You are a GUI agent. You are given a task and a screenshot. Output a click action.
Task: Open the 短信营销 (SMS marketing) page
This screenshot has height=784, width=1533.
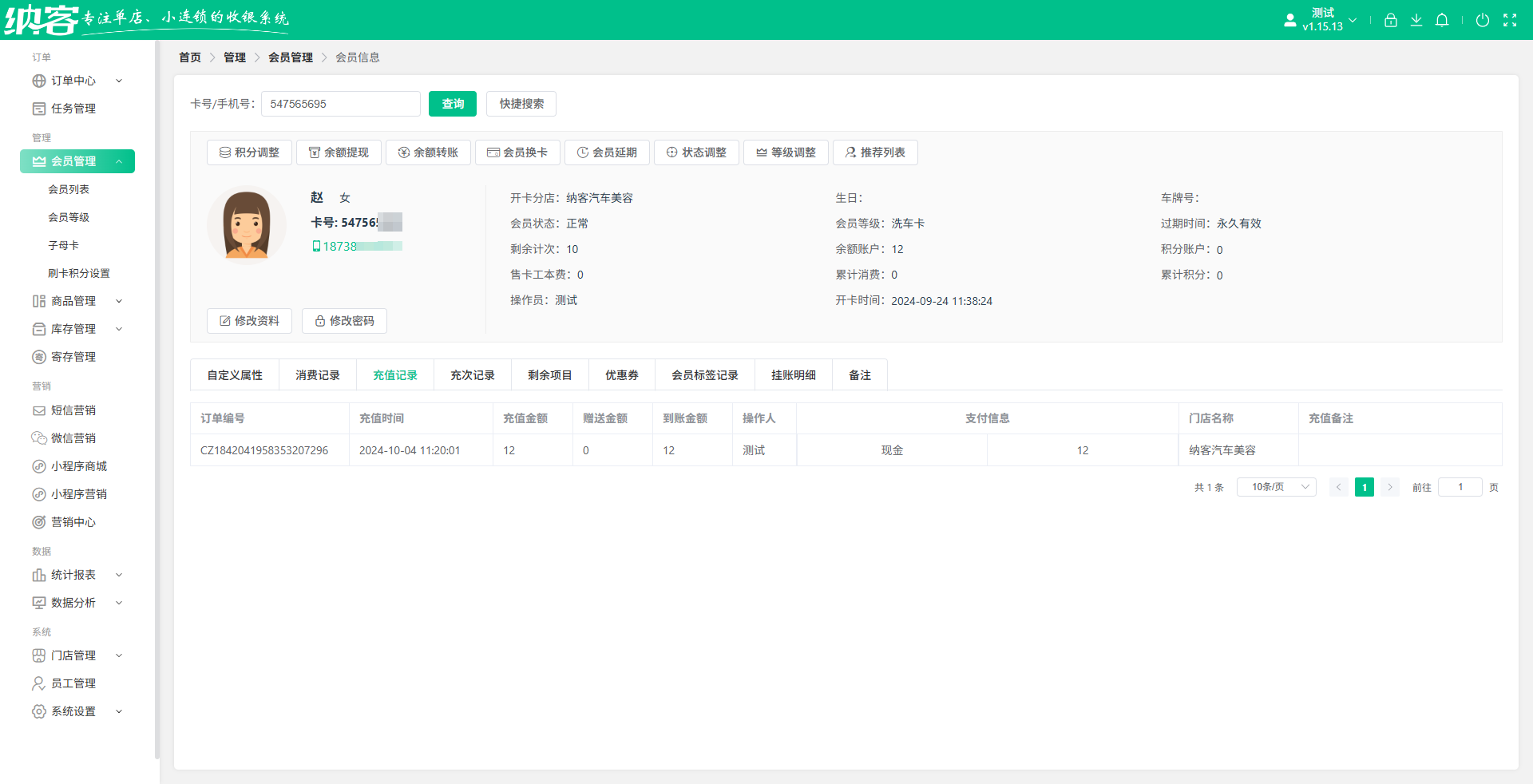pos(73,410)
